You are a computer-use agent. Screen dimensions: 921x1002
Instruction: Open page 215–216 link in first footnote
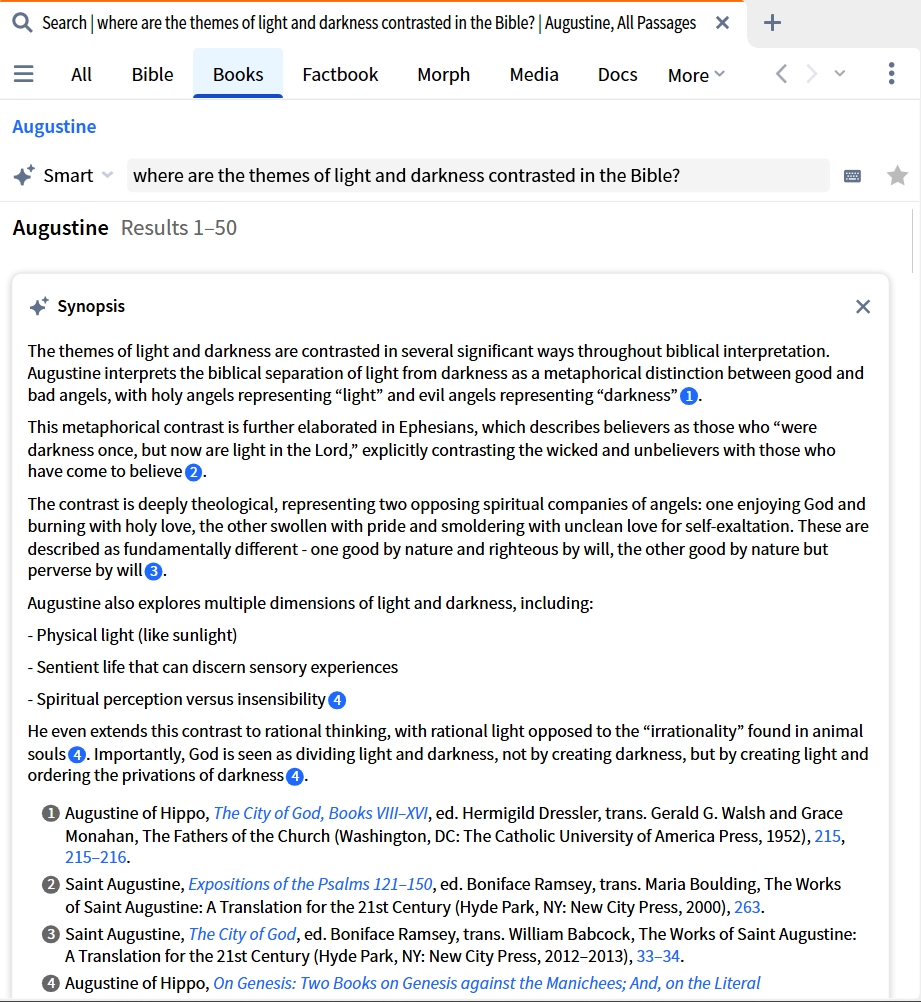tap(96, 858)
